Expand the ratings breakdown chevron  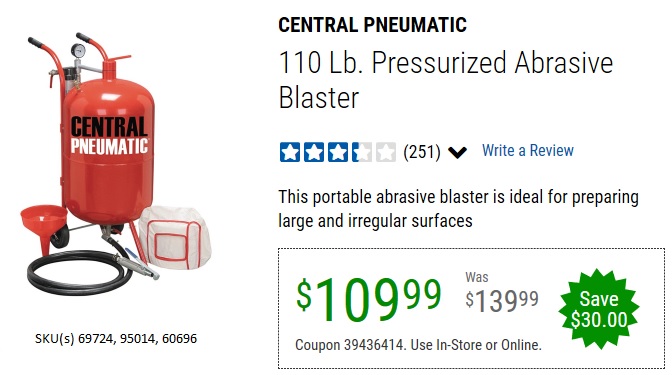pos(457,152)
